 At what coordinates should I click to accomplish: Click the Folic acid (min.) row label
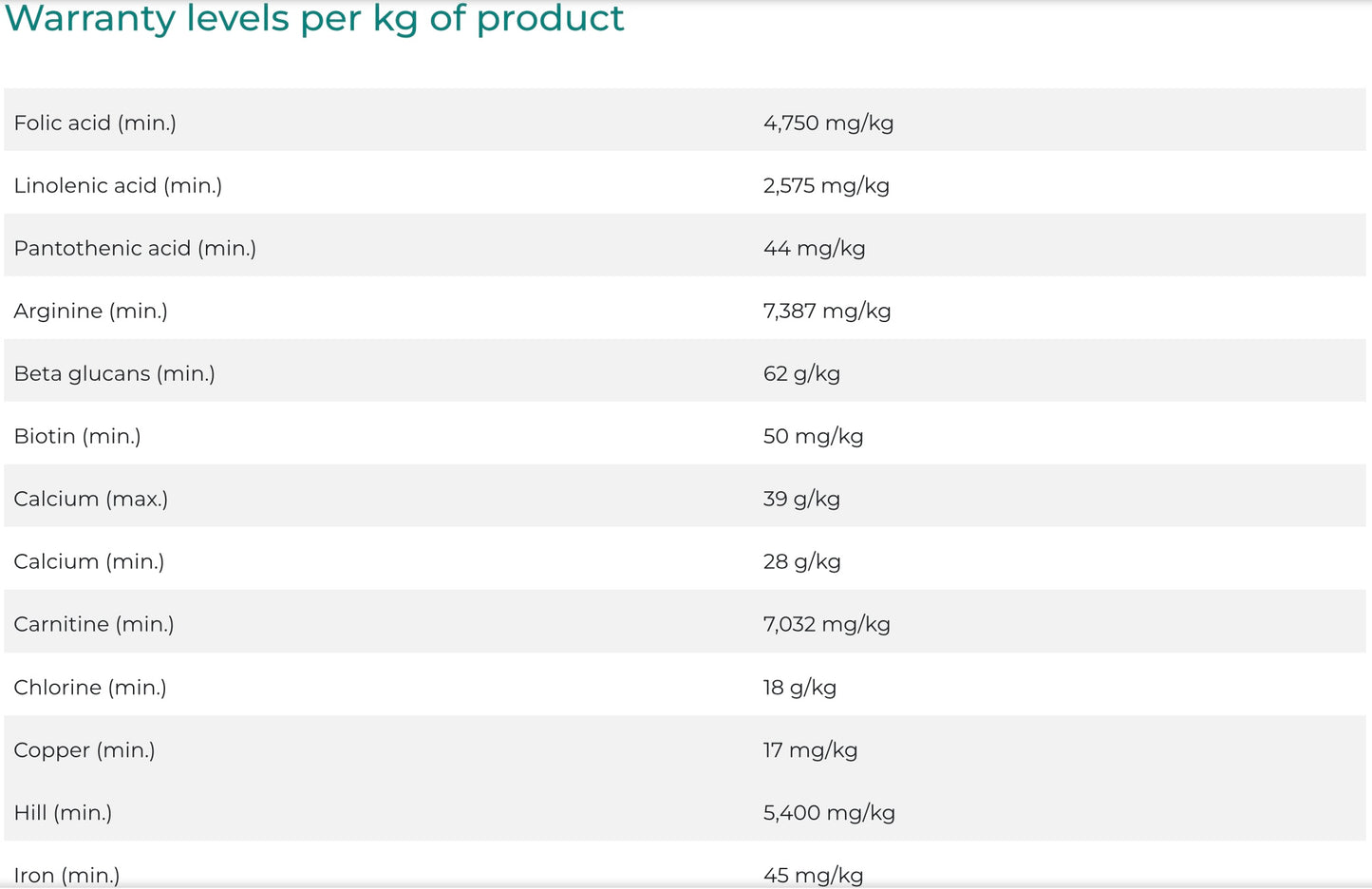click(95, 123)
